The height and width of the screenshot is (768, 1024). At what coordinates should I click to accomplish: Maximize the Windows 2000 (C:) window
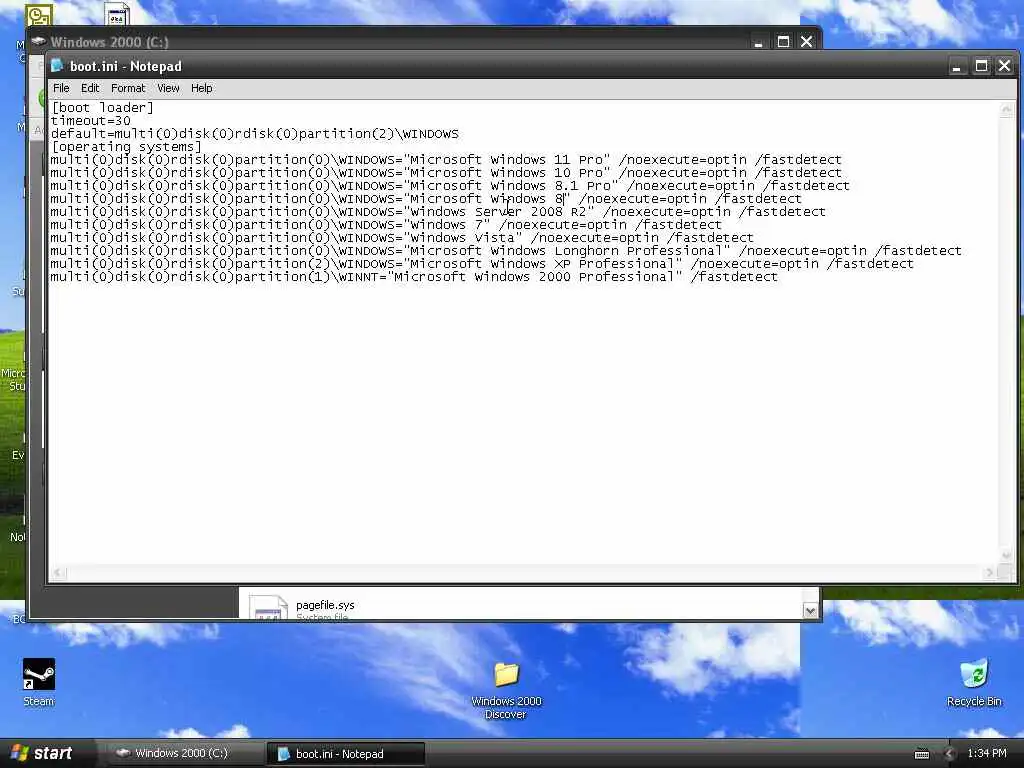coord(783,42)
